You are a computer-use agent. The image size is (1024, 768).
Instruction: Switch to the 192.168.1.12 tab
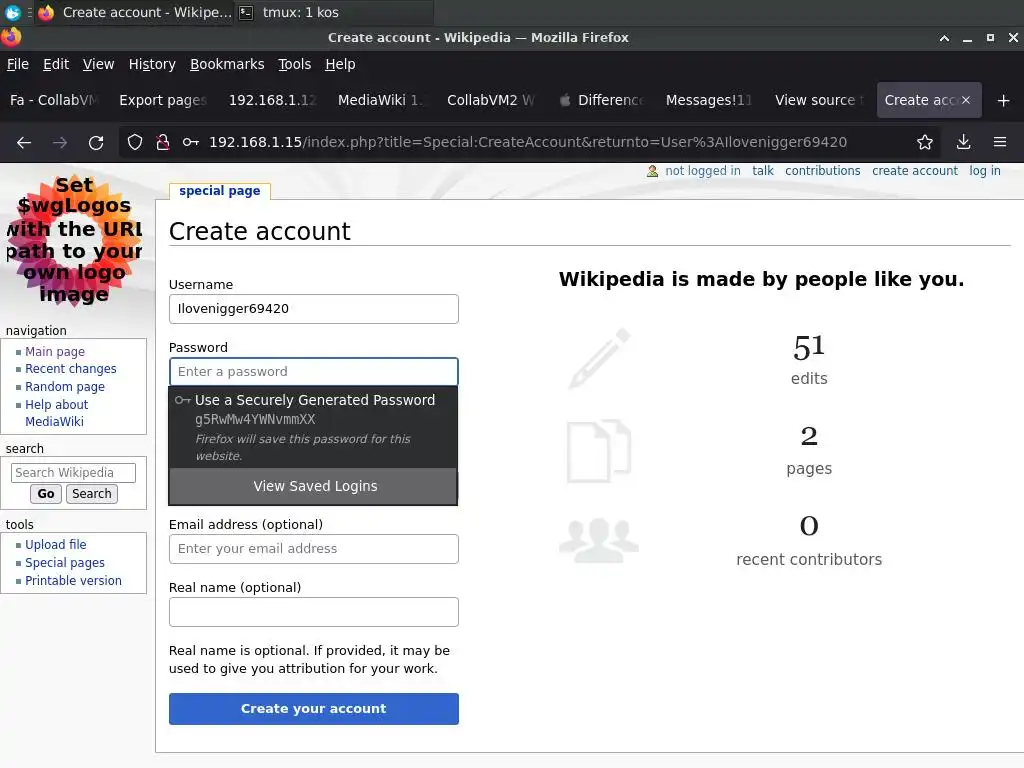pos(272,100)
